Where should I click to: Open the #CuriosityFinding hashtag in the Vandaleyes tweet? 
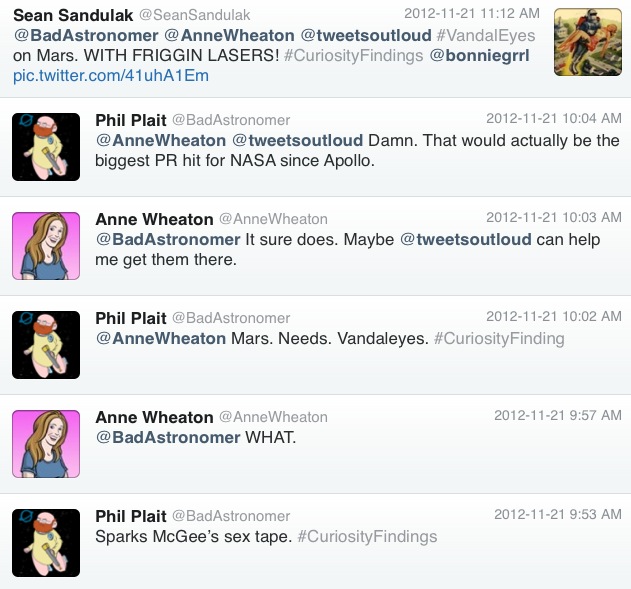tap(499, 338)
